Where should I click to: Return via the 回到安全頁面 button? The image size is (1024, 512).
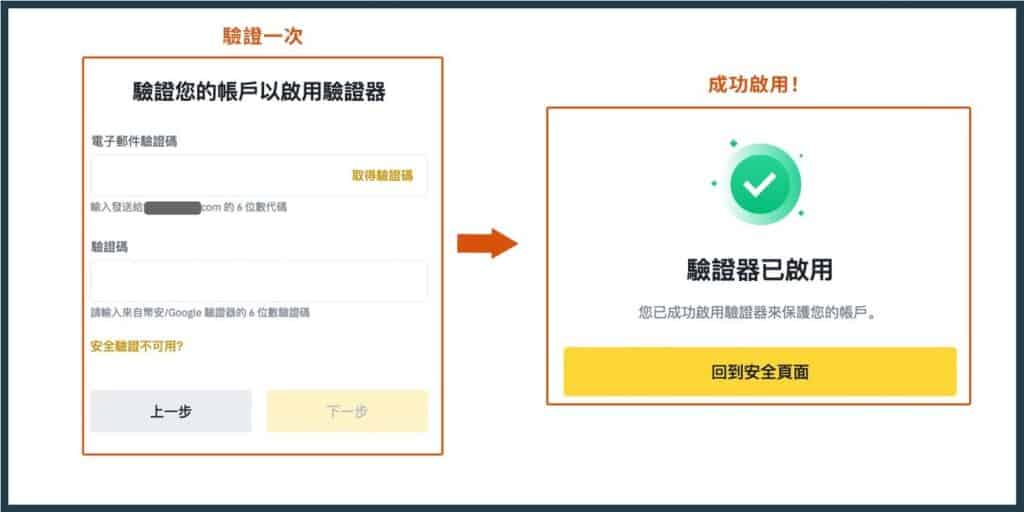coord(760,372)
